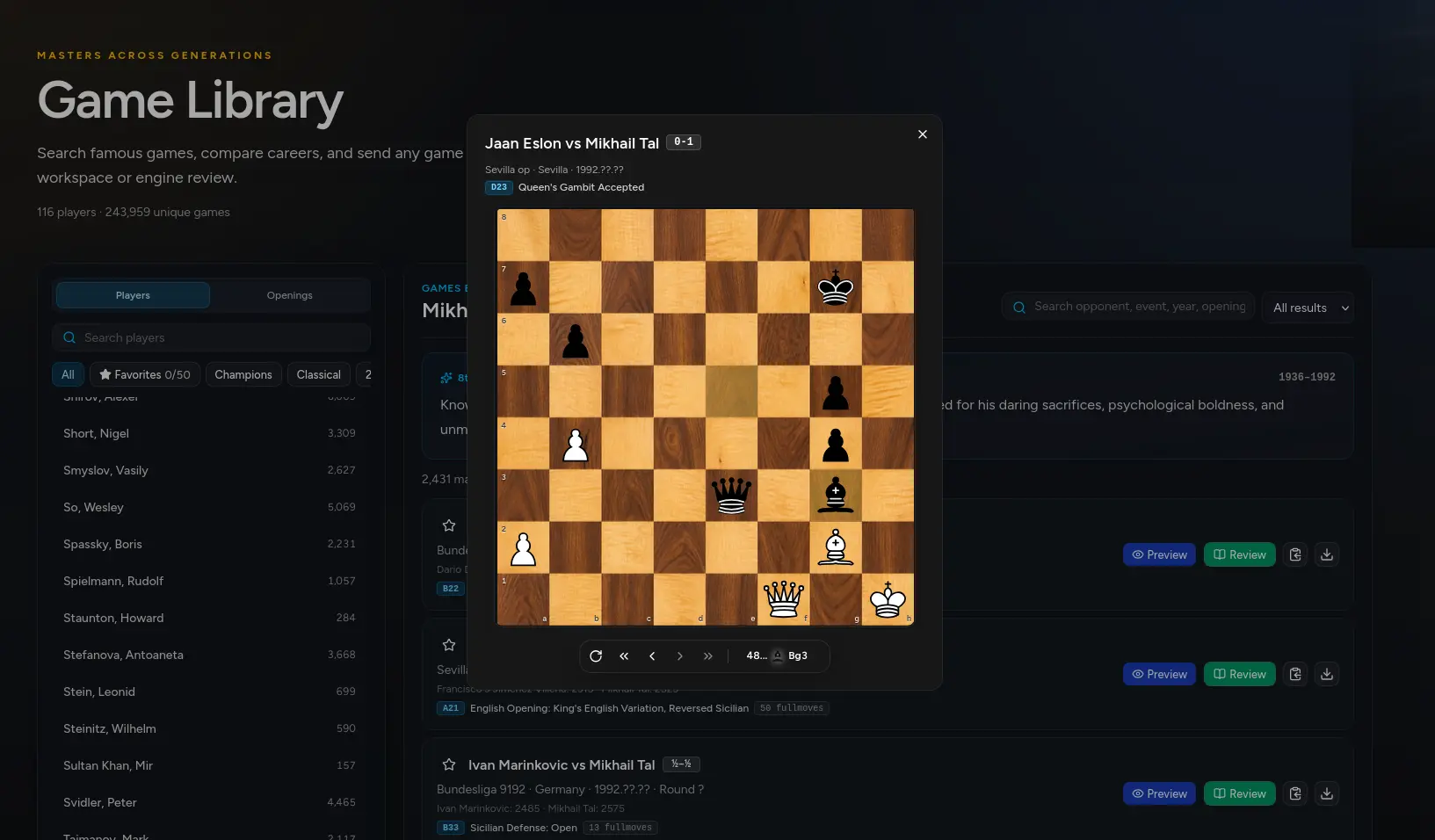Filter players by Classical

tap(319, 374)
